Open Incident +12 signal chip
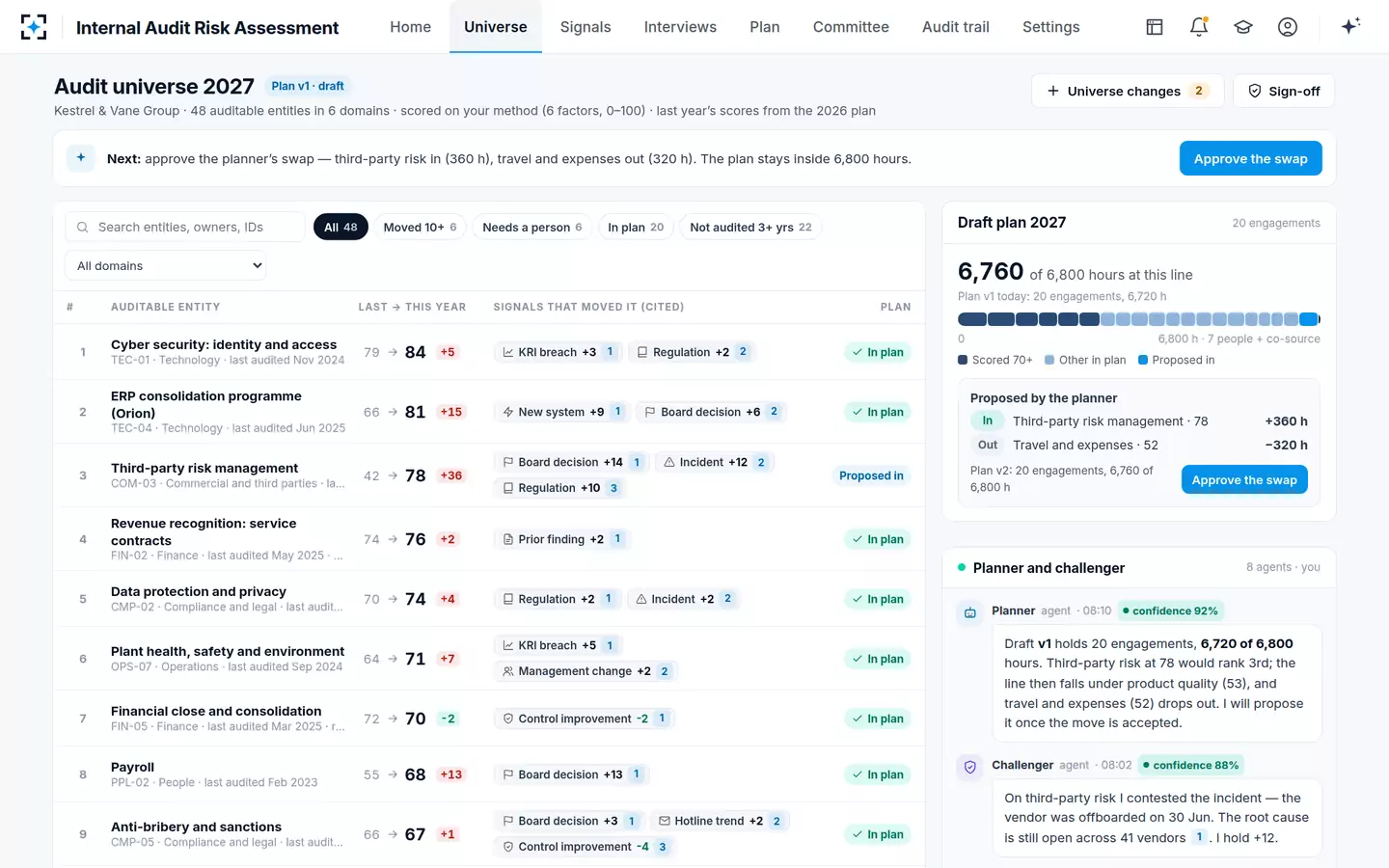1389x868 pixels. point(715,462)
